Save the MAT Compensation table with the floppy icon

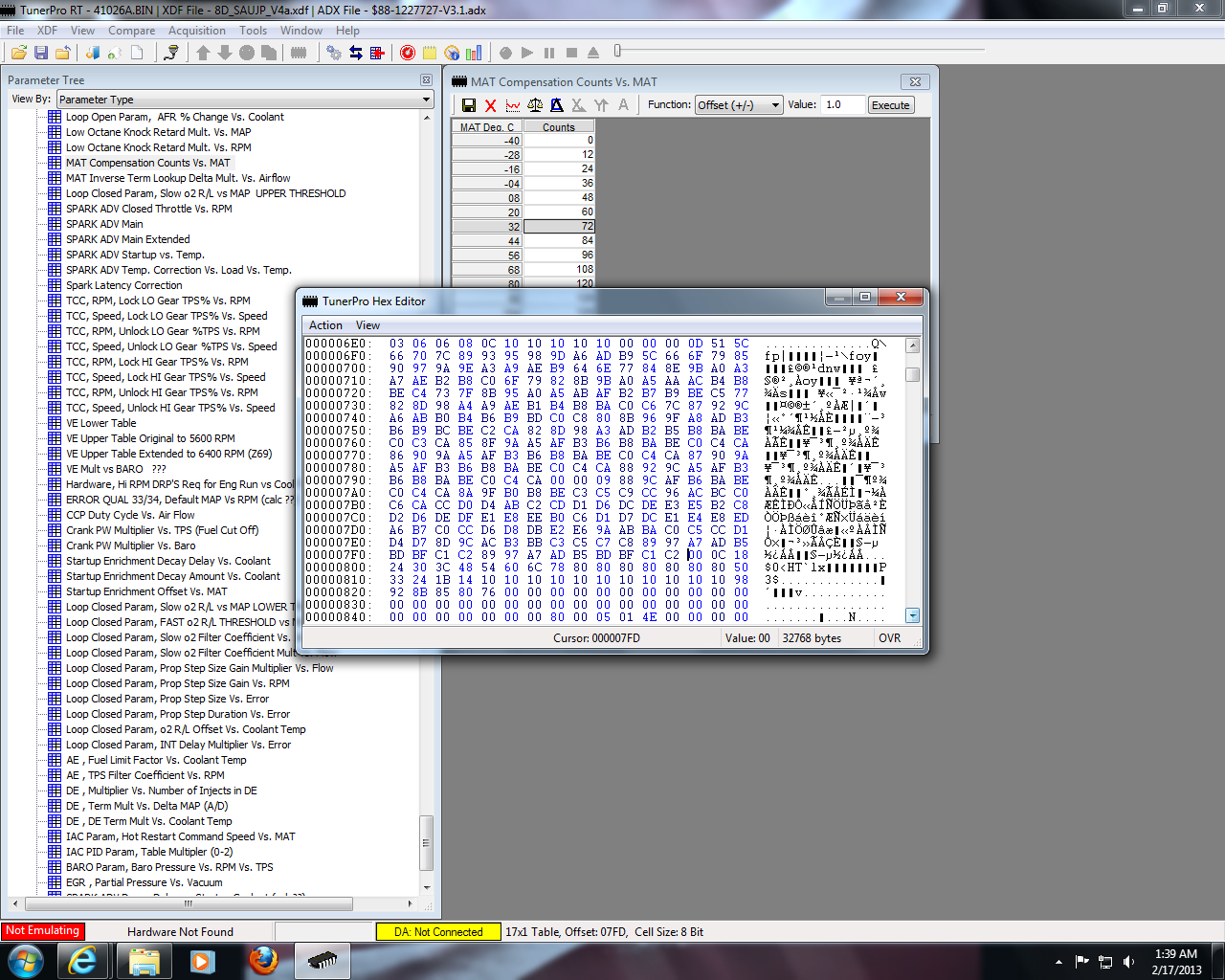coord(469,105)
